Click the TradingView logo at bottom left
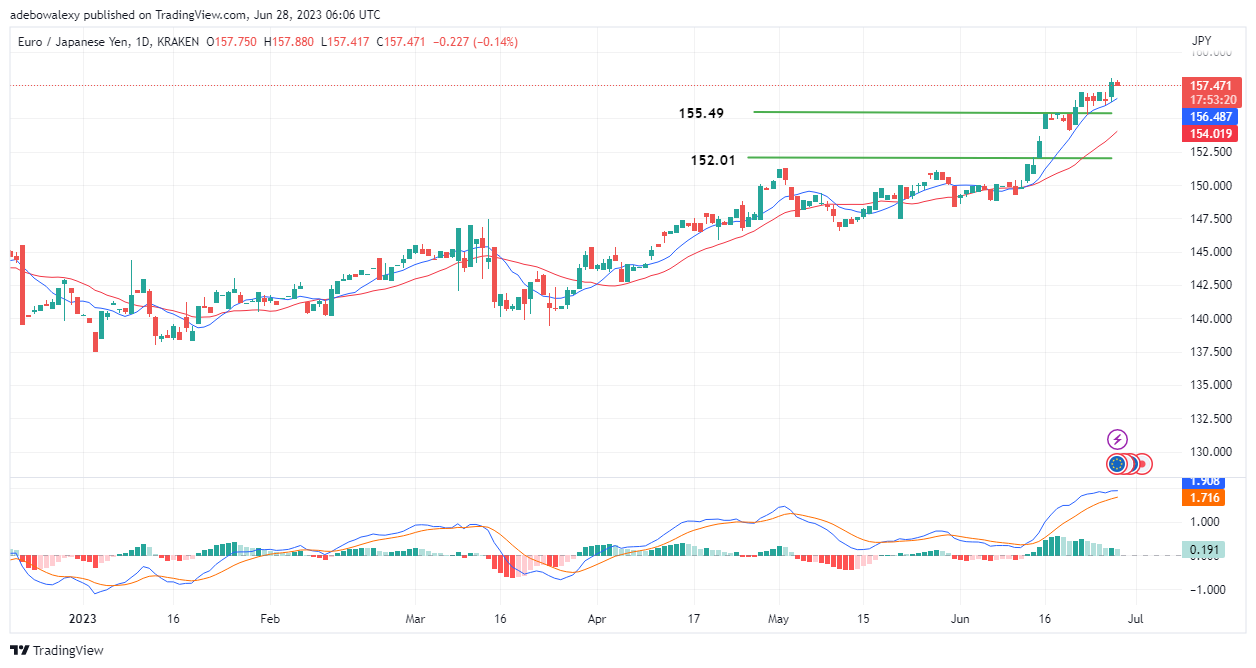The image size is (1256, 668). pos(57,650)
